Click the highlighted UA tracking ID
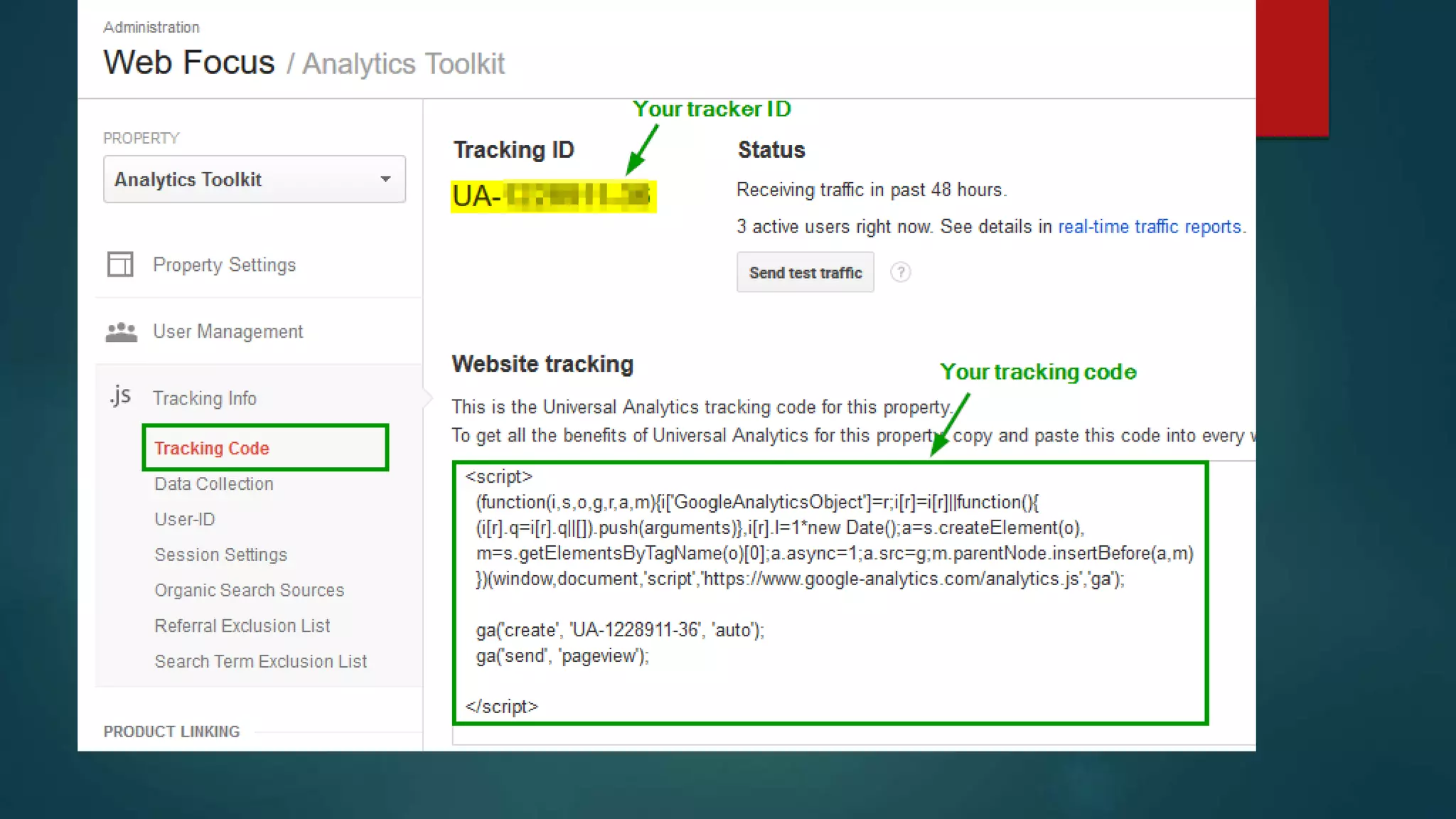This screenshot has height=819, width=1456. click(552, 196)
